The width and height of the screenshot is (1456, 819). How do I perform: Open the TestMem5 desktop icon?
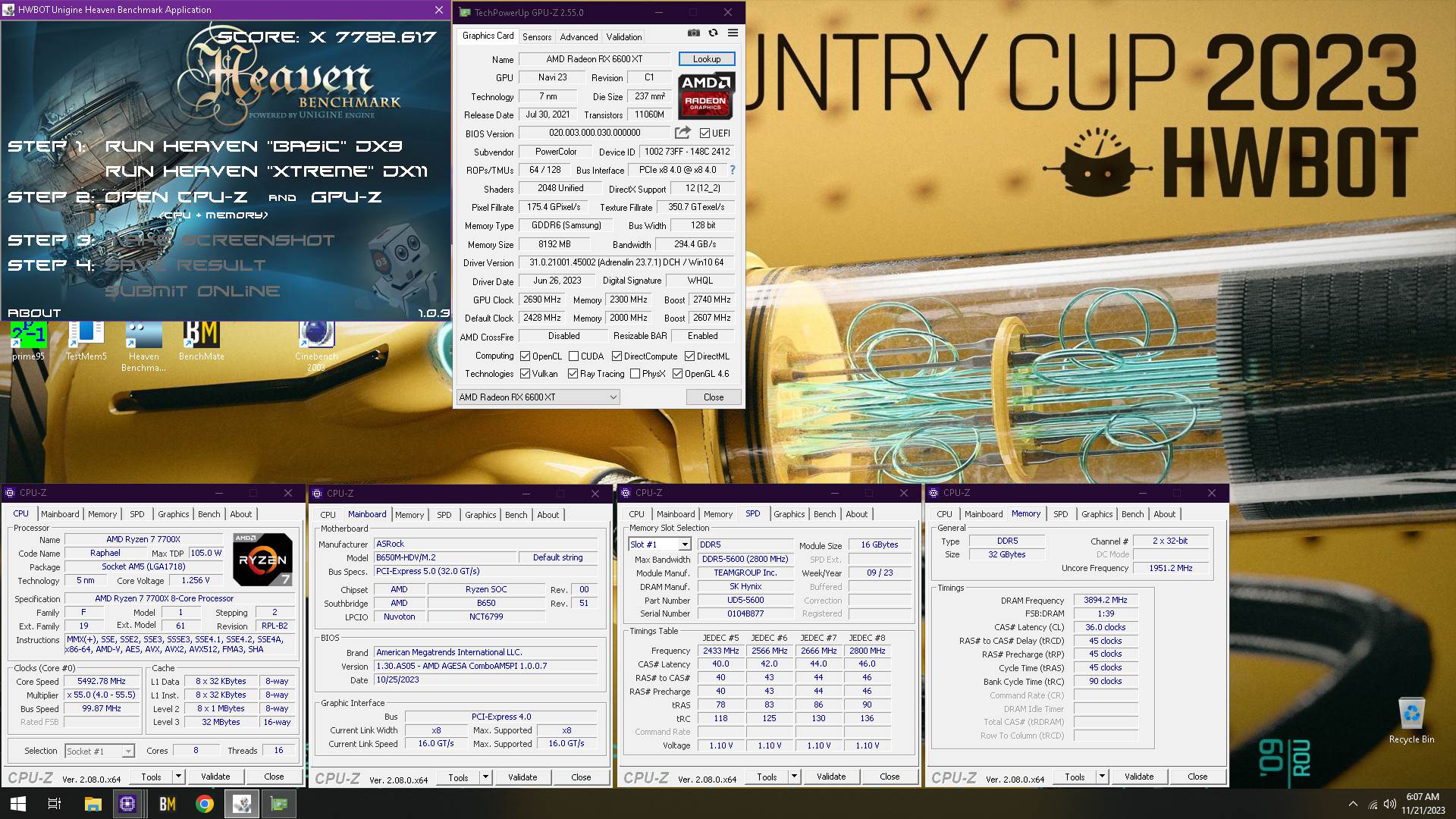pos(86,341)
